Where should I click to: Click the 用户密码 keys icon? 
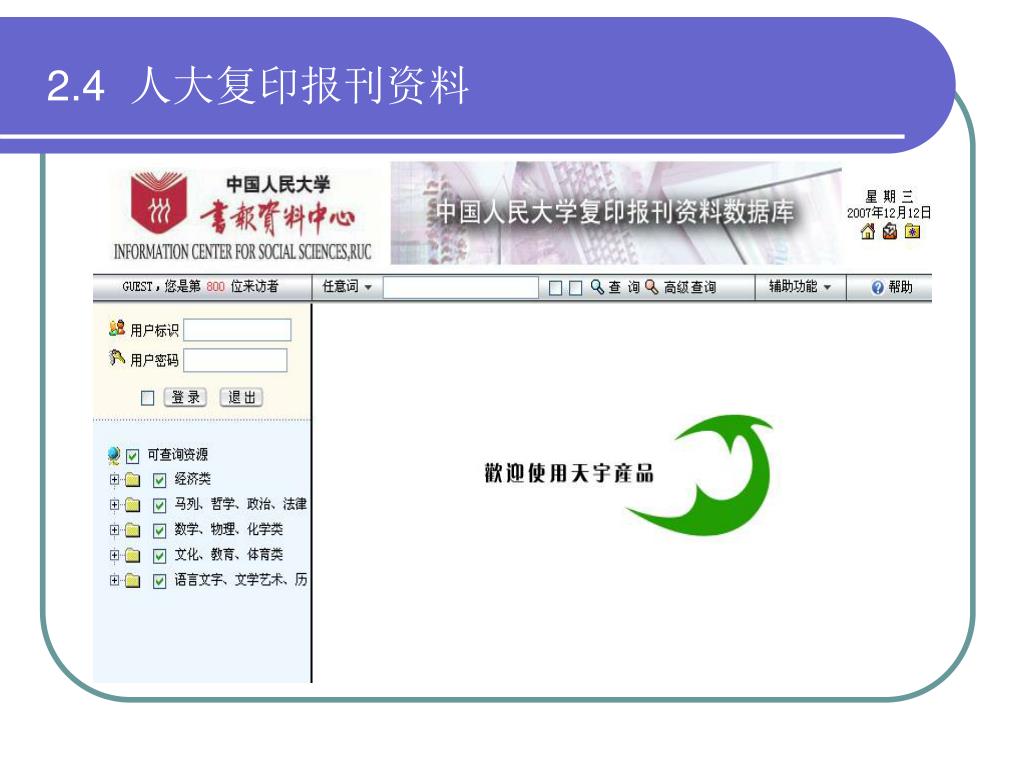117,357
